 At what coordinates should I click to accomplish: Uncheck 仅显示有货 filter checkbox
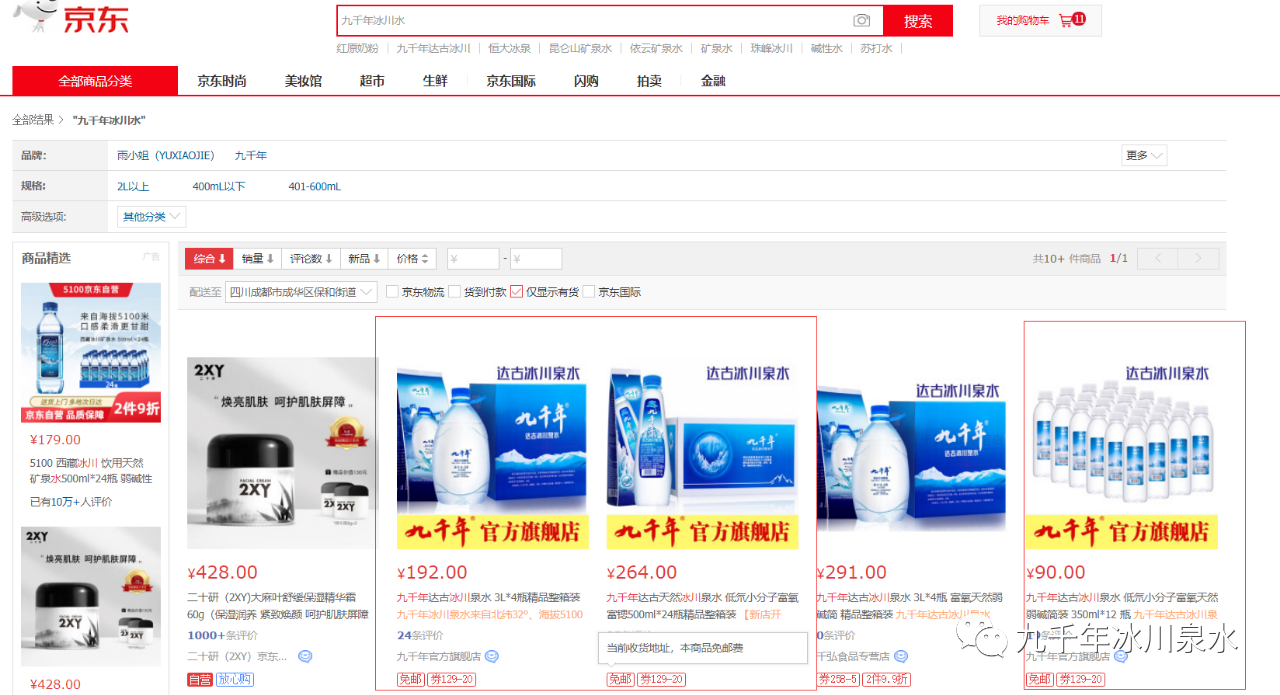coord(517,292)
